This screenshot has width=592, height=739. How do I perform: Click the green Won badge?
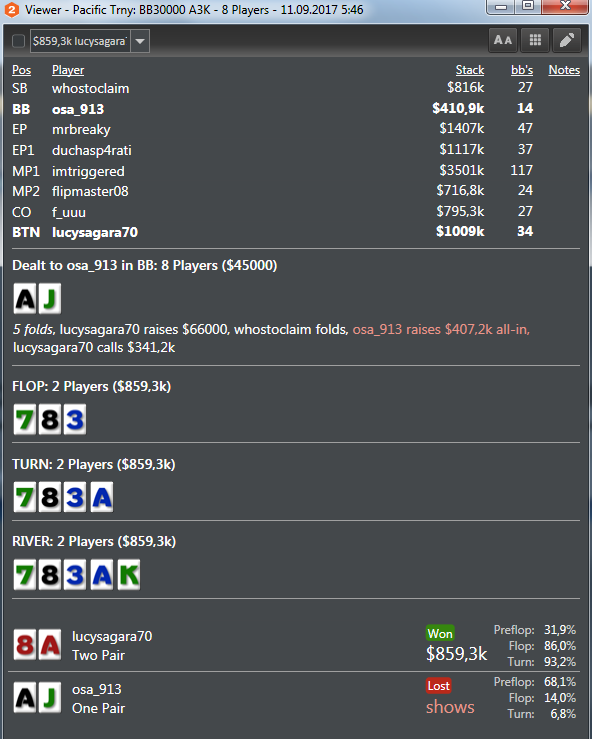tap(440, 633)
